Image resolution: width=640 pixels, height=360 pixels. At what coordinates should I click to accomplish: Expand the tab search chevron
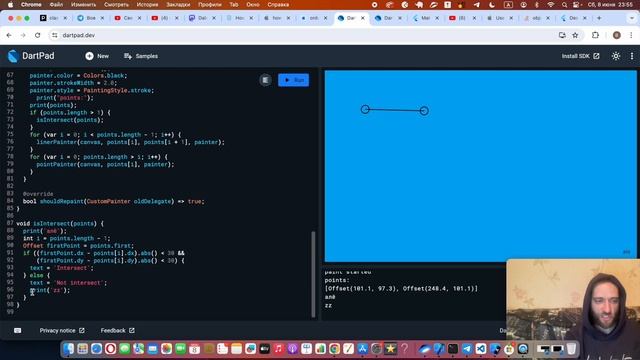pos(632,18)
